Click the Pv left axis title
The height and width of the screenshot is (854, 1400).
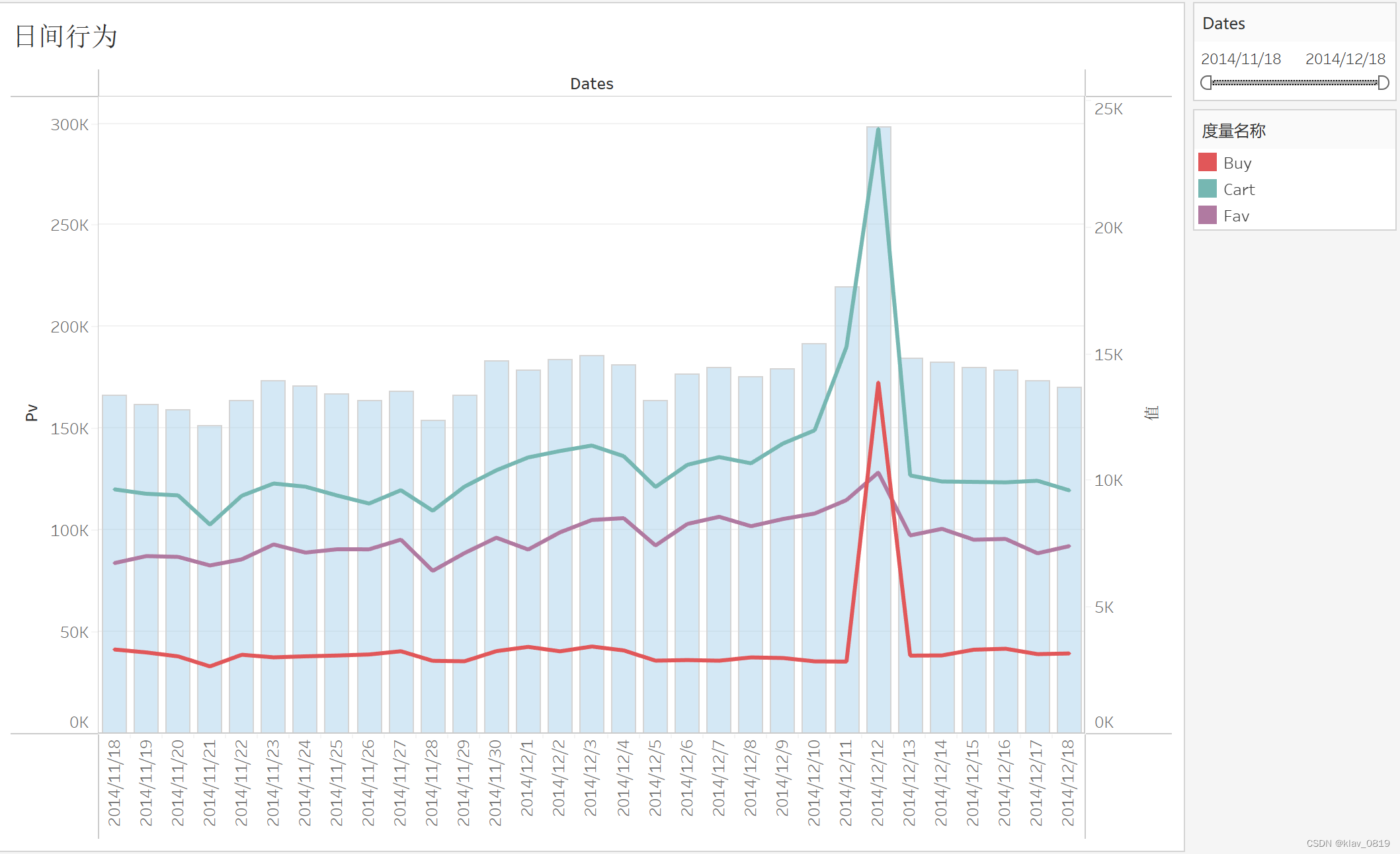pyautogui.click(x=31, y=412)
